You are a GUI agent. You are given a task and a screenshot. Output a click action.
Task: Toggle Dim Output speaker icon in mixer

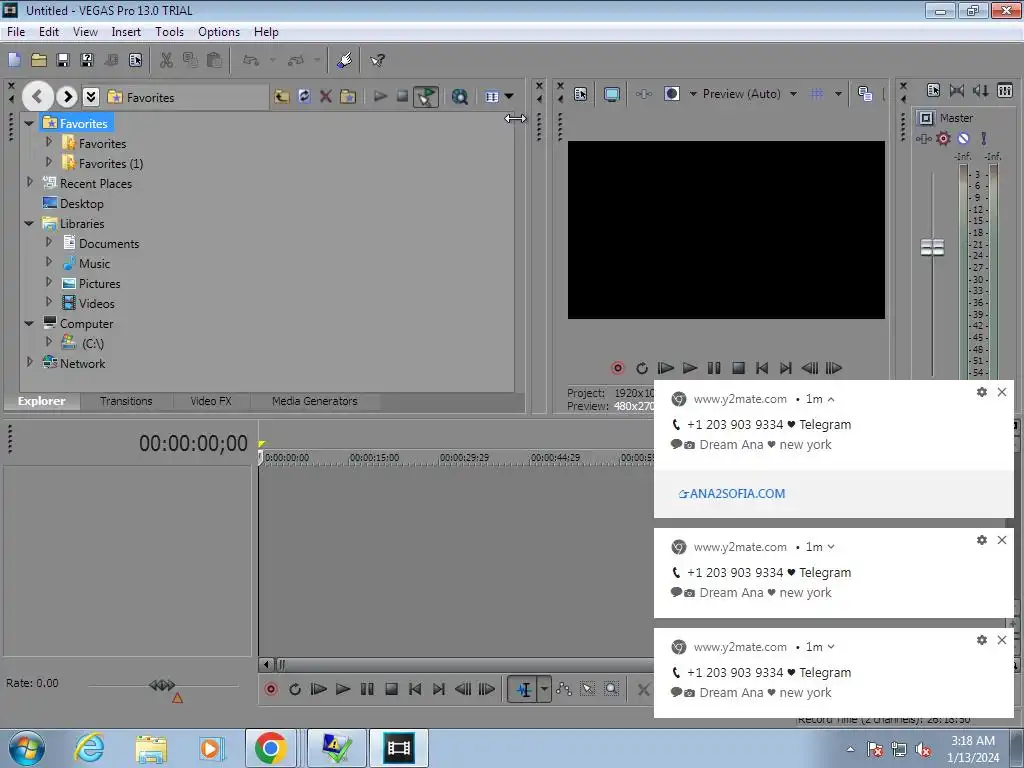(981, 90)
